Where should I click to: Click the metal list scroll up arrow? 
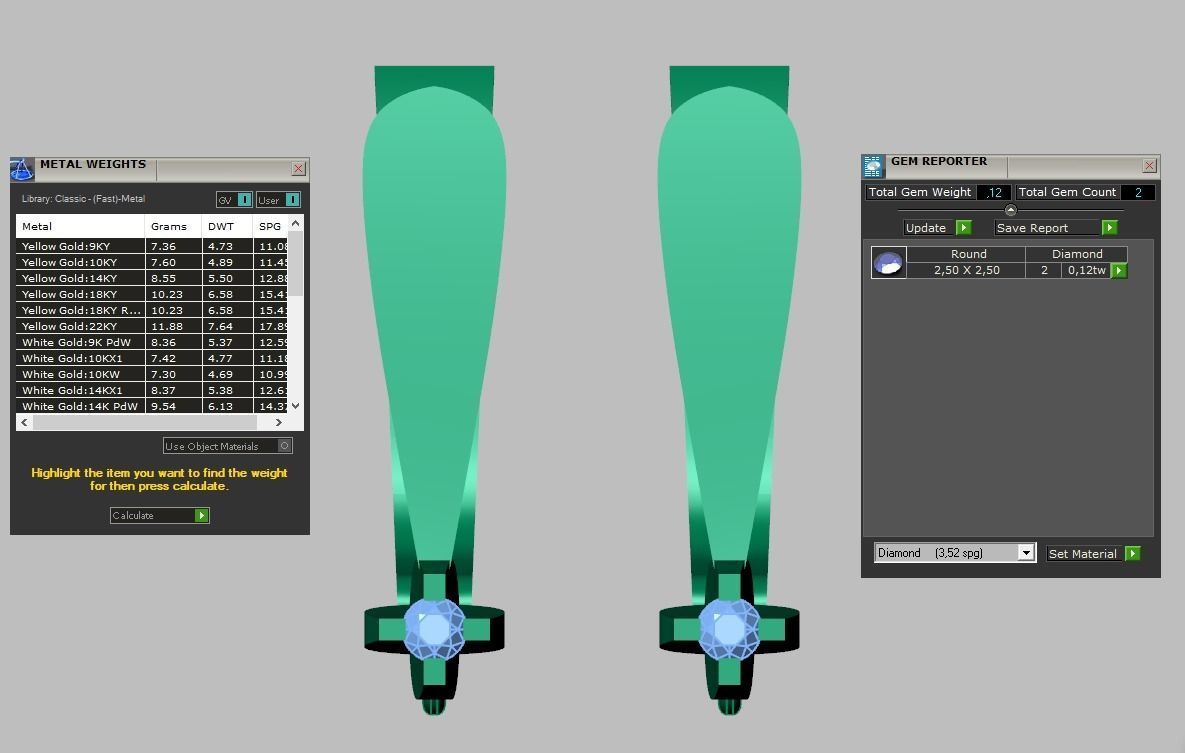point(295,223)
